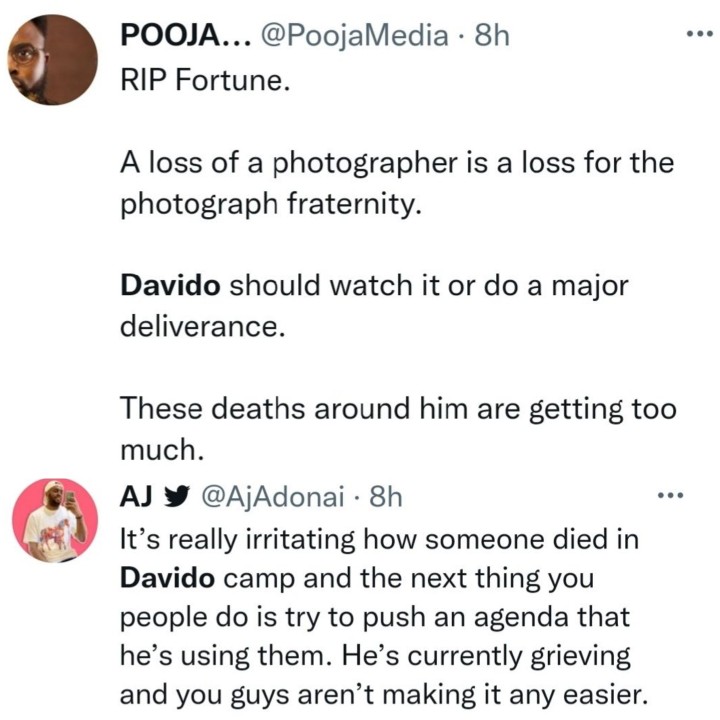The height and width of the screenshot is (720, 720).
Task: Open more options on AjAdonai's tweet
Action: coord(668,495)
